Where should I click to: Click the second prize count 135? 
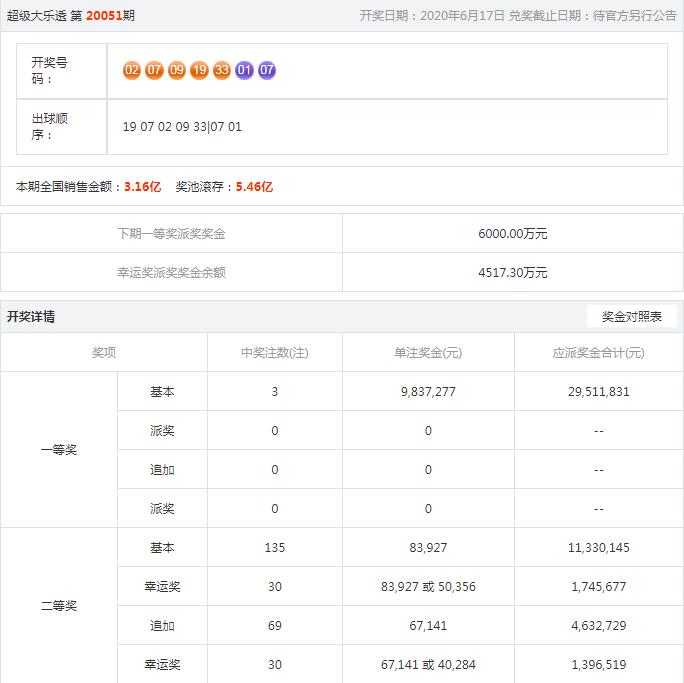click(275, 547)
